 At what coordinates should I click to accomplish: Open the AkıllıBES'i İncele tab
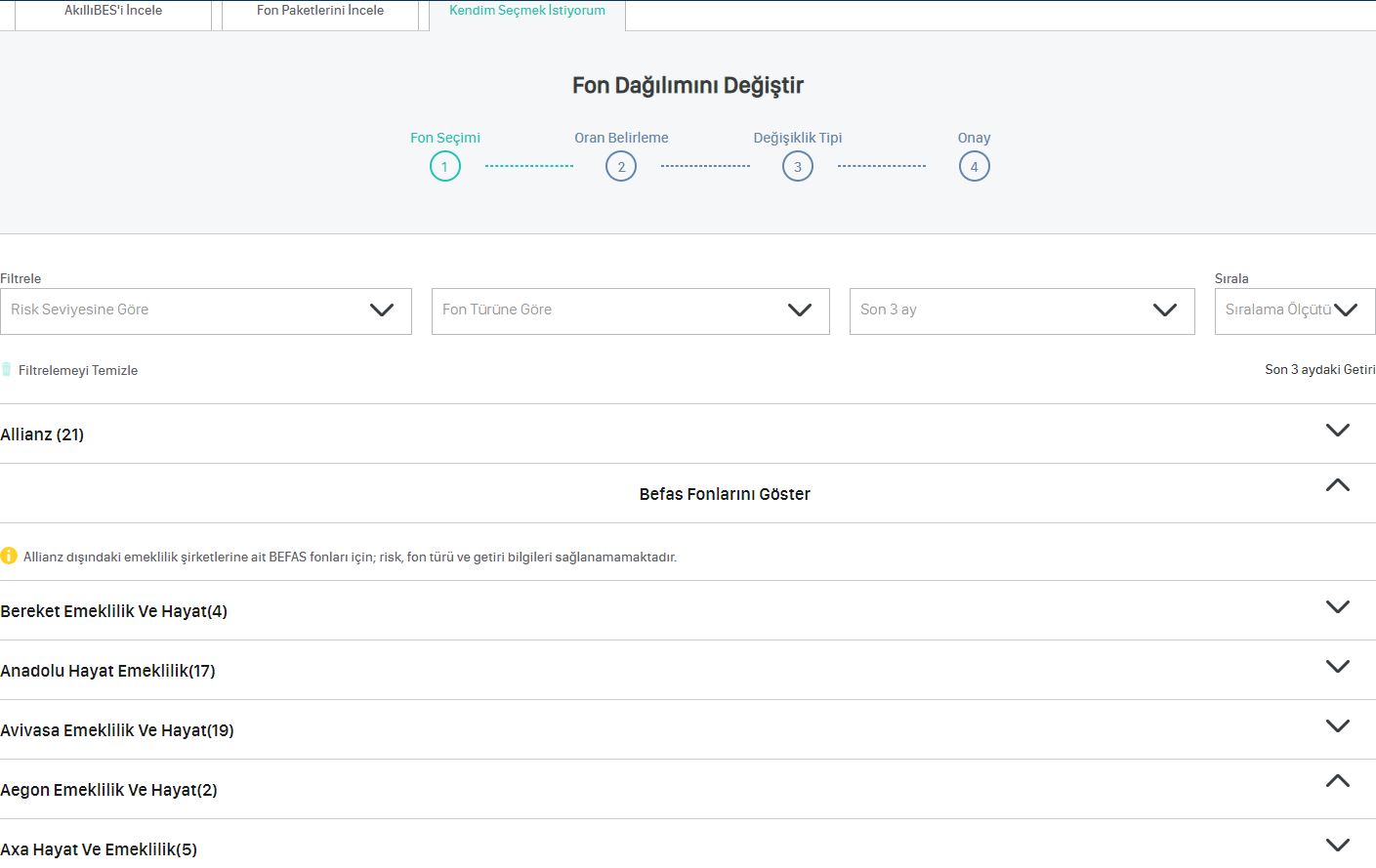tap(113, 14)
